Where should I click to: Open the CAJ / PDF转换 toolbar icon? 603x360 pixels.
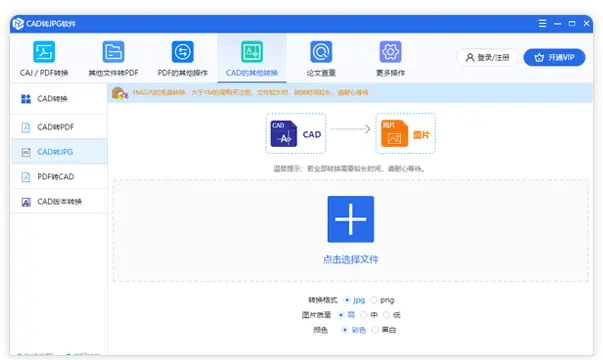[44, 52]
